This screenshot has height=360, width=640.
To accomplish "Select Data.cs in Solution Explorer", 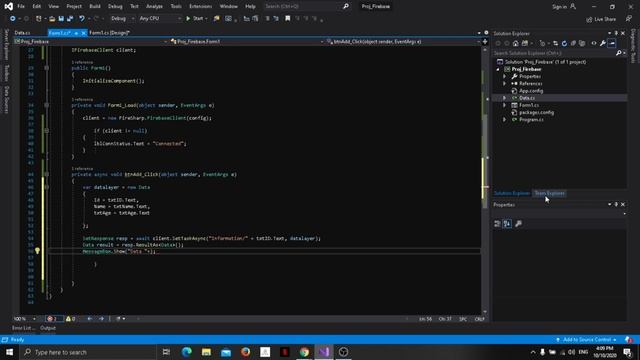I will coord(527,98).
